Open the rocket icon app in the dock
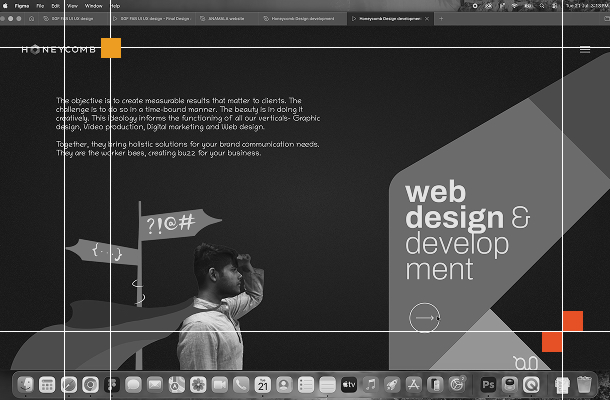The height and width of the screenshot is (400, 610). [392, 385]
